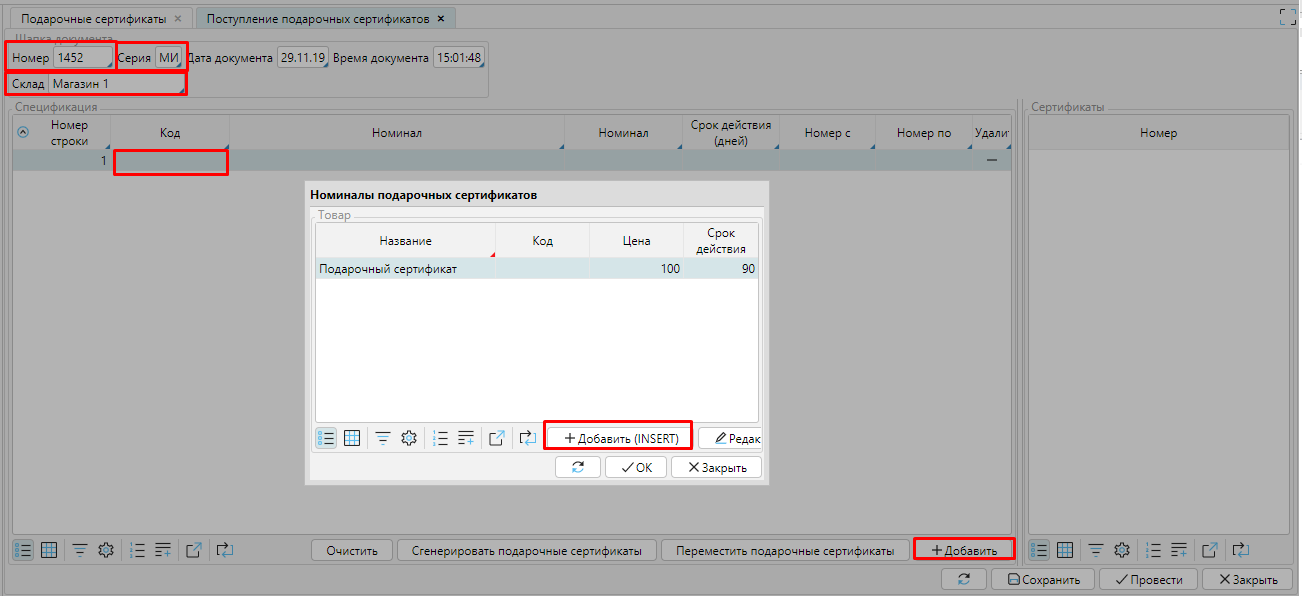Toggle grid view under the Сертификаты panel

click(x=1066, y=549)
